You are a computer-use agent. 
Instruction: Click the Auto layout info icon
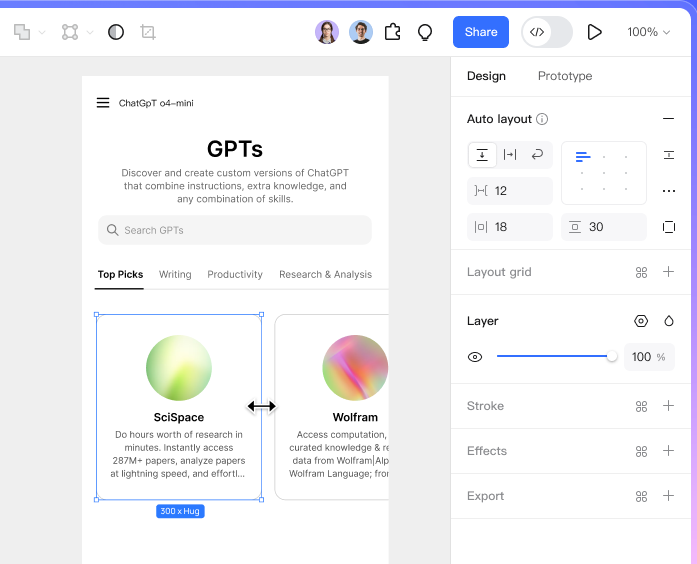click(542, 119)
